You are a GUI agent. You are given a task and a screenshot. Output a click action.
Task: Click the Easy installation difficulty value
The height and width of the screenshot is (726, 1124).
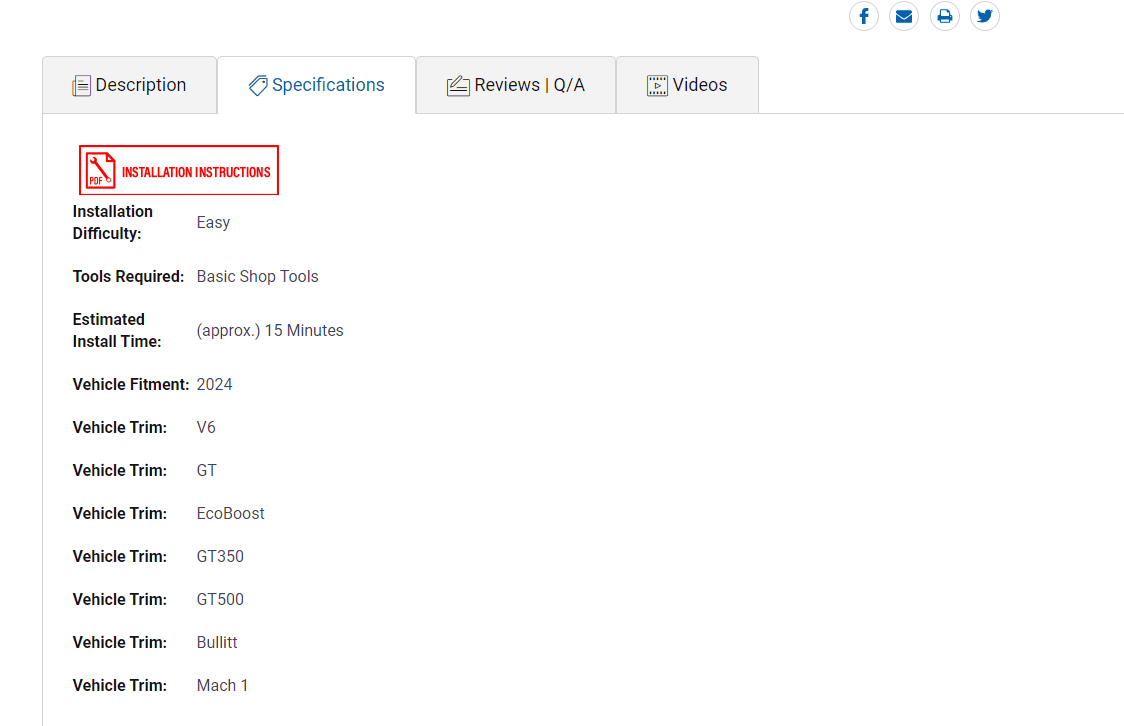[x=214, y=222]
